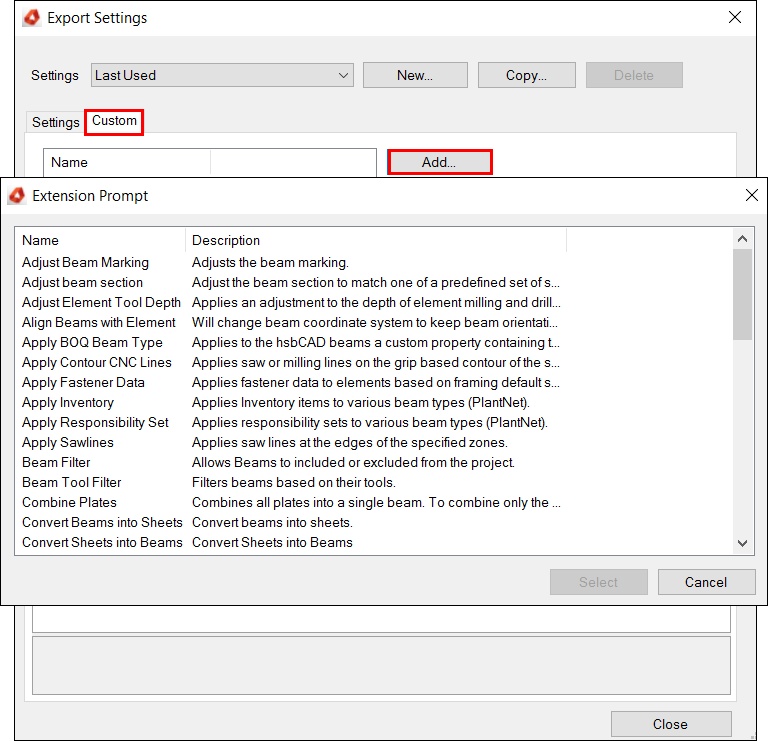768x741 pixels.
Task: Sort by the Description column header
Action: click(x=376, y=240)
